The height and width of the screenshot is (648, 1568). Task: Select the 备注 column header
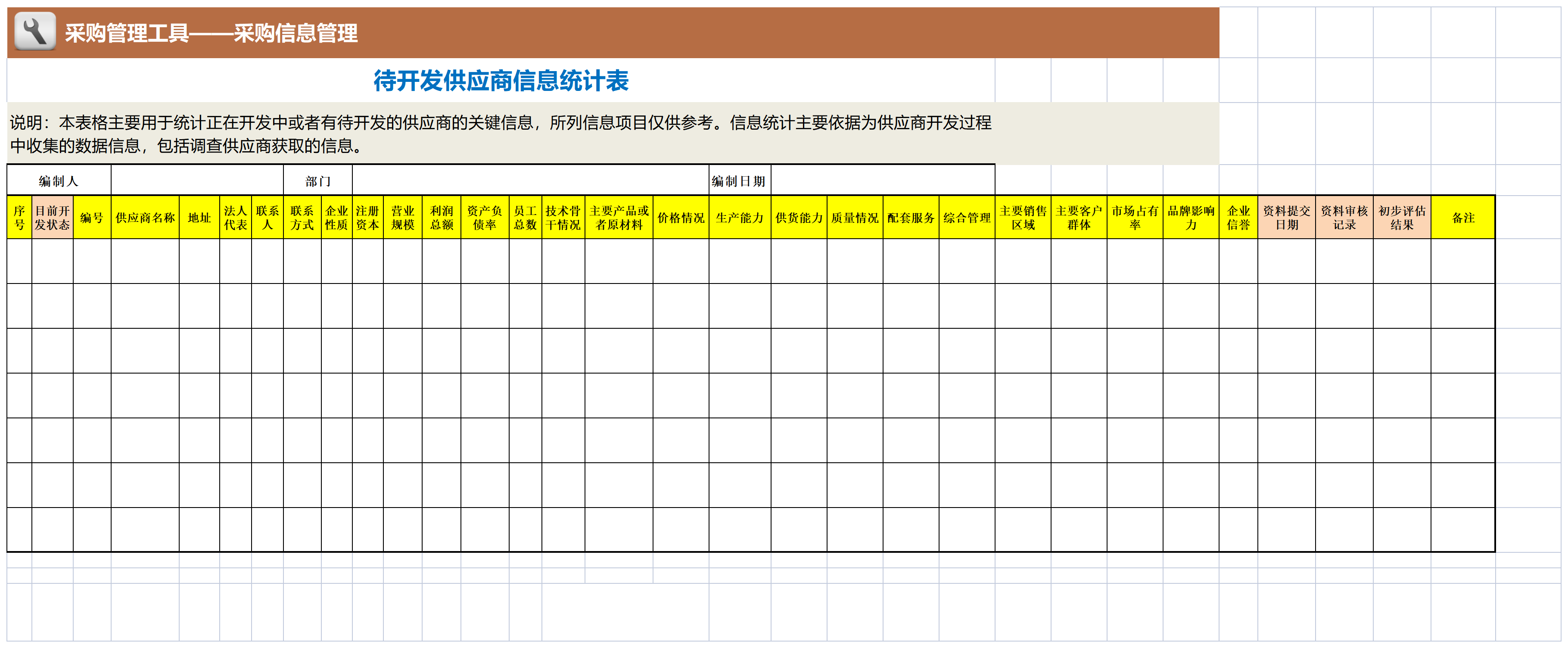(1463, 218)
